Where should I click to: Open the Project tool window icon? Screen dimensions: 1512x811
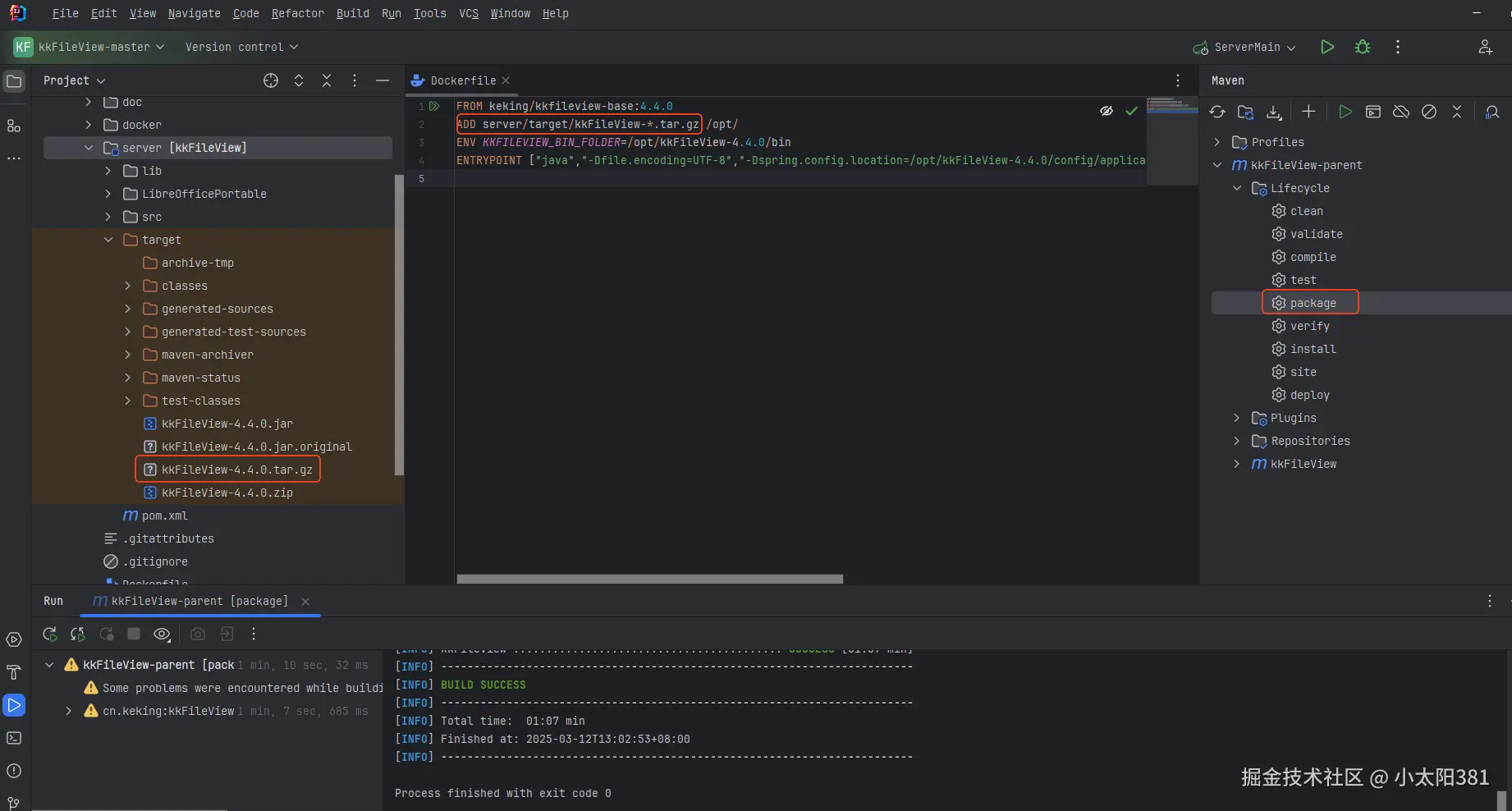click(14, 81)
